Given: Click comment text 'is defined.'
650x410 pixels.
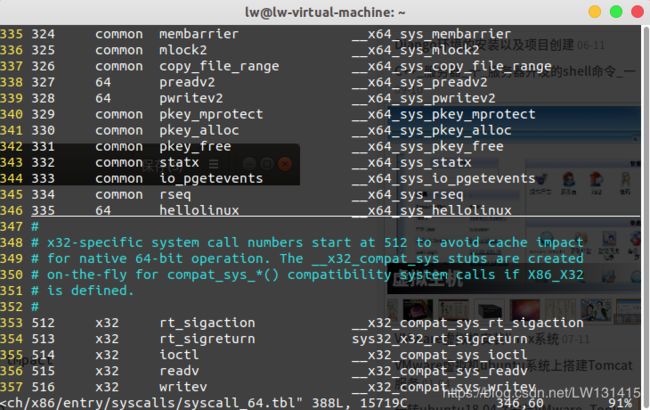Looking at the screenshot, I should coord(90,291).
